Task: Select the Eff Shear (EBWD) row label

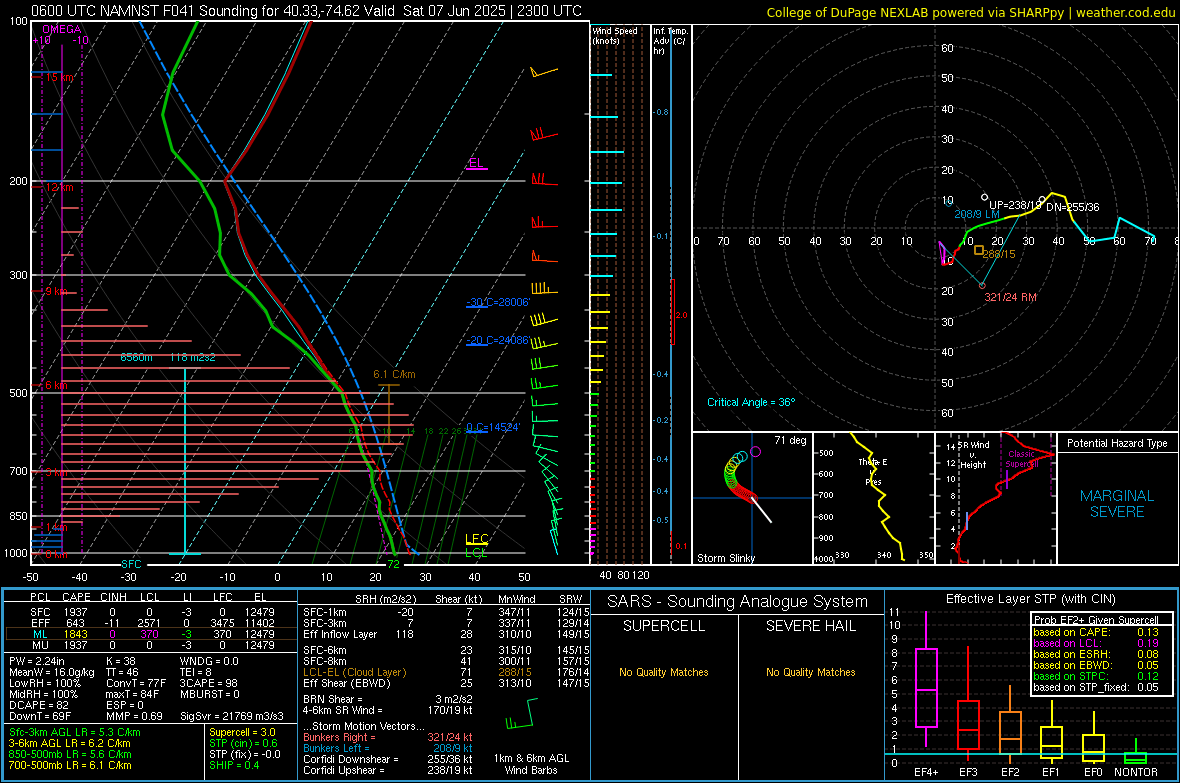Action: coord(347,683)
